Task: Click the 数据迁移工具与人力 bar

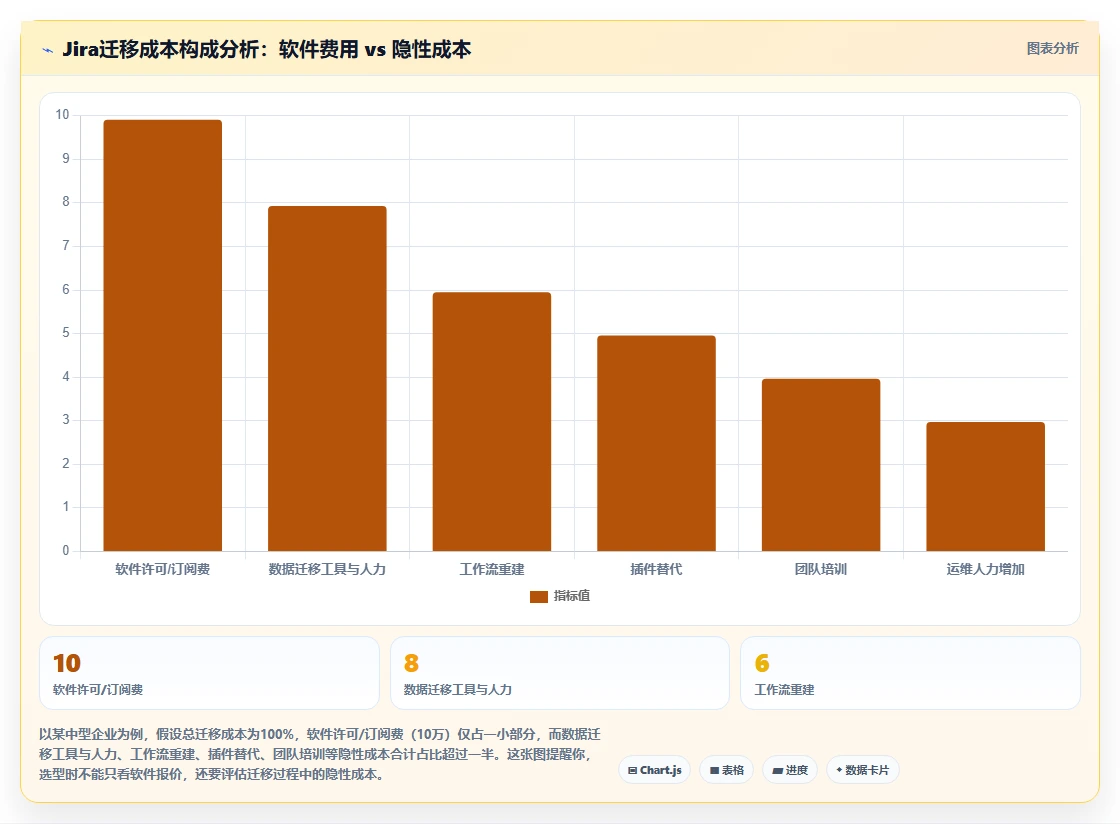Action: tap(327, 378)
